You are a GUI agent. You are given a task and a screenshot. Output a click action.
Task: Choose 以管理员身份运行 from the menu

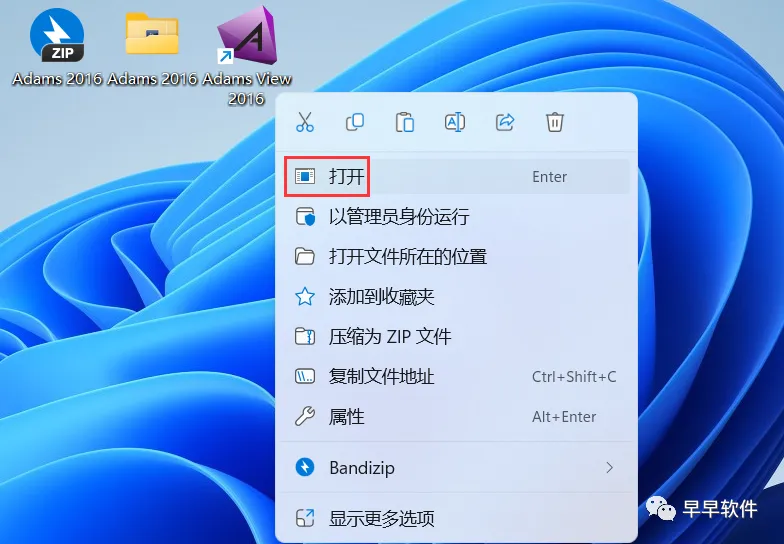click(456, 216)
